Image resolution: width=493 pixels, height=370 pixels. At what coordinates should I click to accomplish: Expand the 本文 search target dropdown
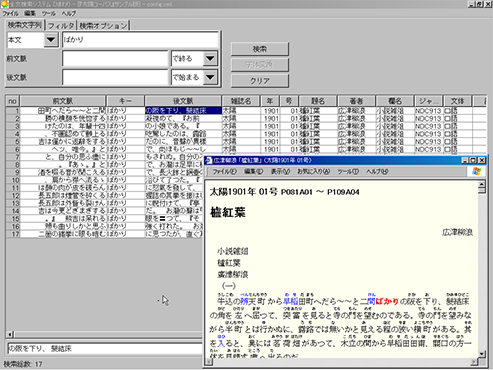click(51, 40)
